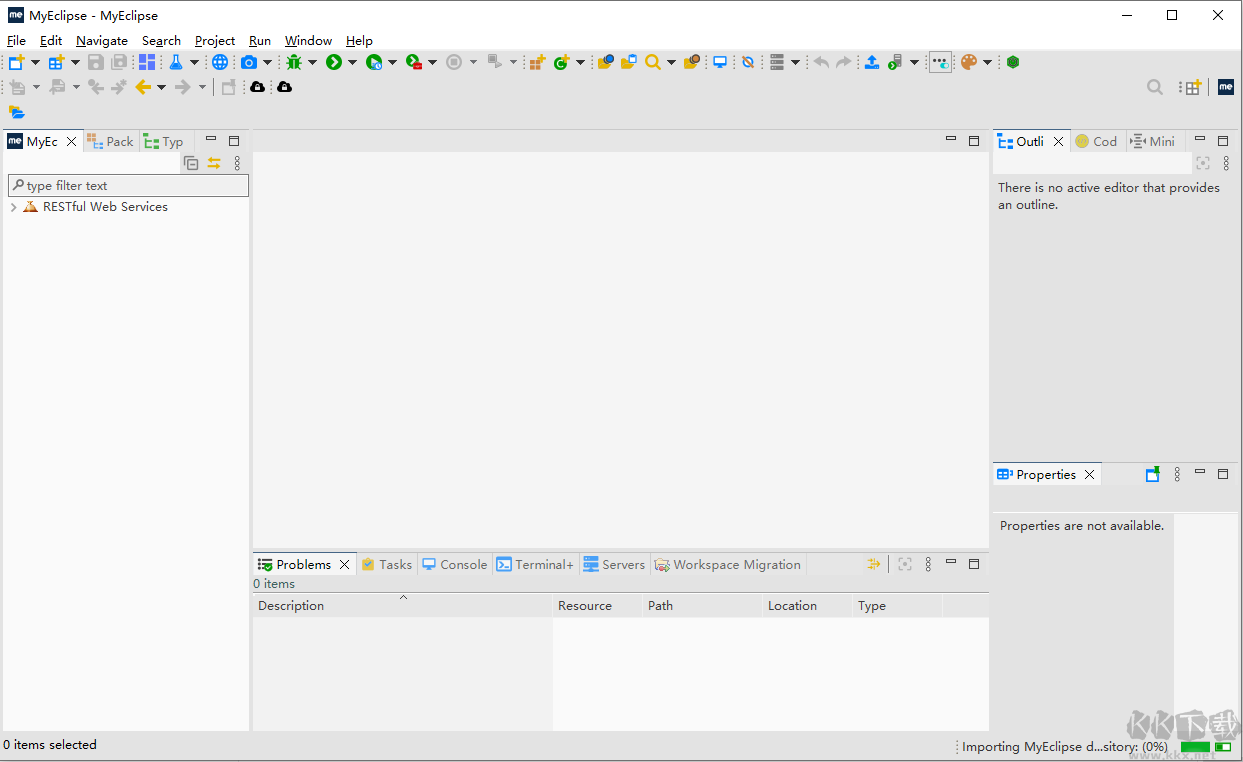Click the yellow back arrow navigation icon
The image size is (1243, 762).
(143, 87)
